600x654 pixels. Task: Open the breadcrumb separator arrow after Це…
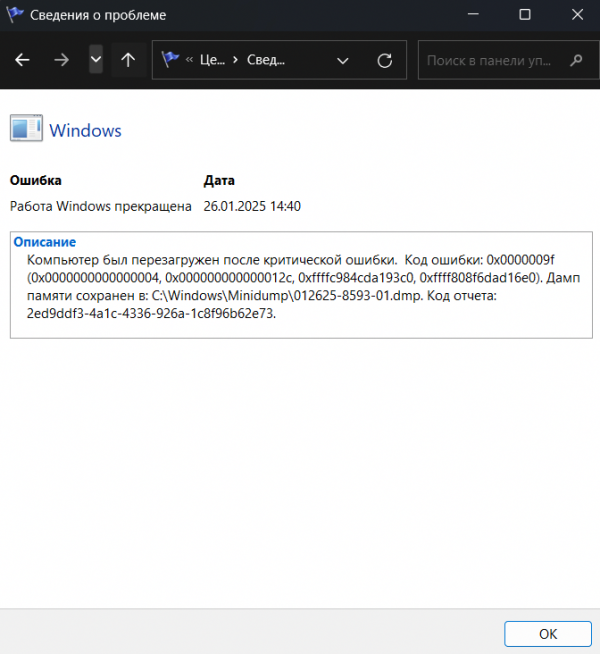click(x=235, y=60)
